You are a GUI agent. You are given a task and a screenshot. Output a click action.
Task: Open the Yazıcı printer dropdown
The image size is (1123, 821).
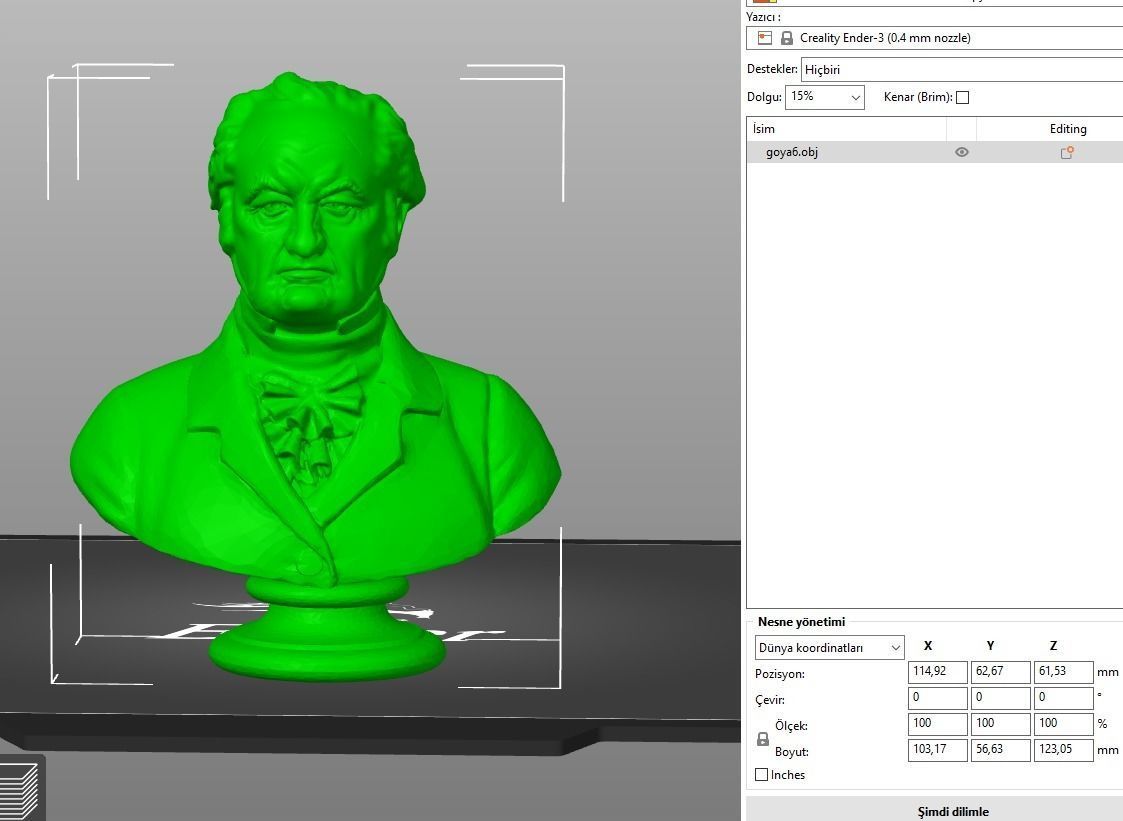934,38
